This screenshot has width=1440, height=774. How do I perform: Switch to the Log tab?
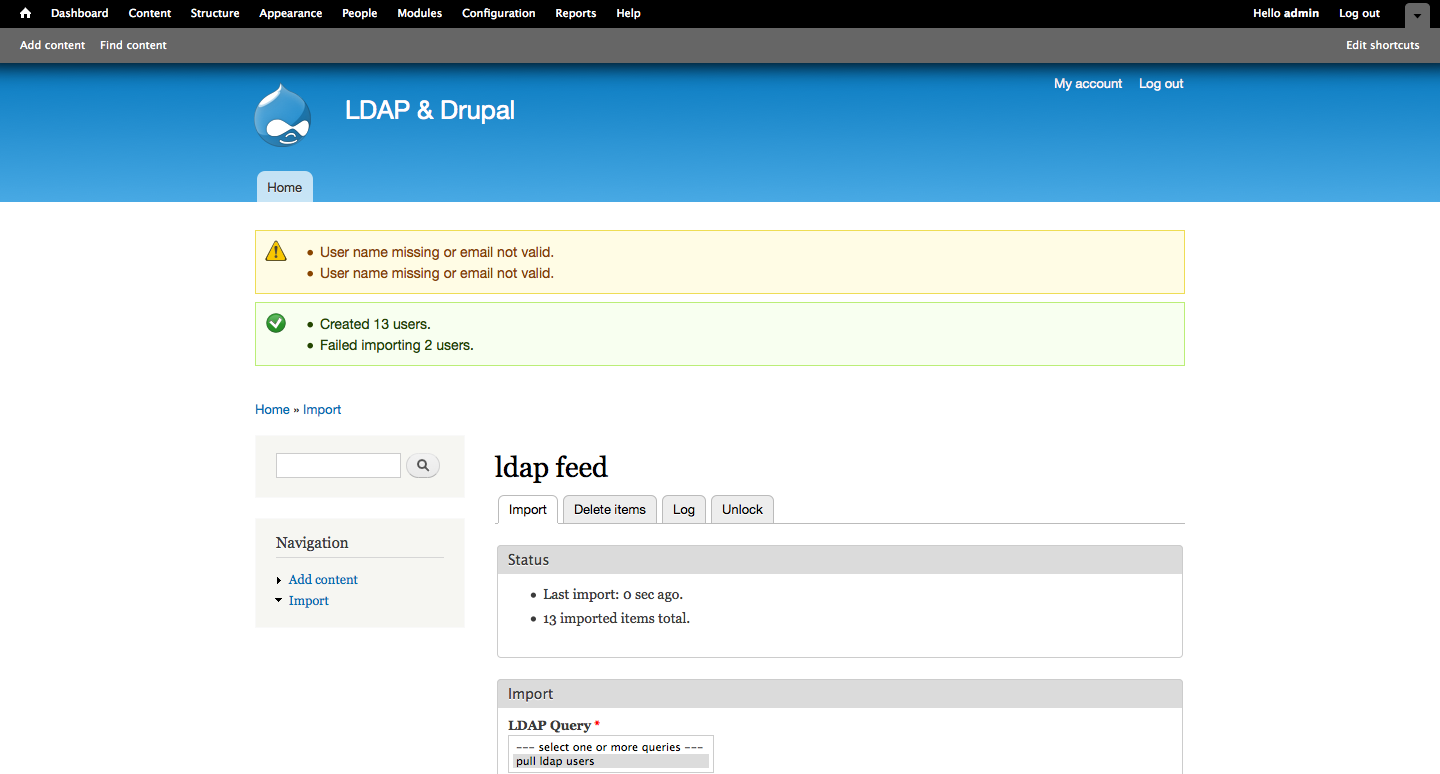pyautogui.click(x=684, y=509)
